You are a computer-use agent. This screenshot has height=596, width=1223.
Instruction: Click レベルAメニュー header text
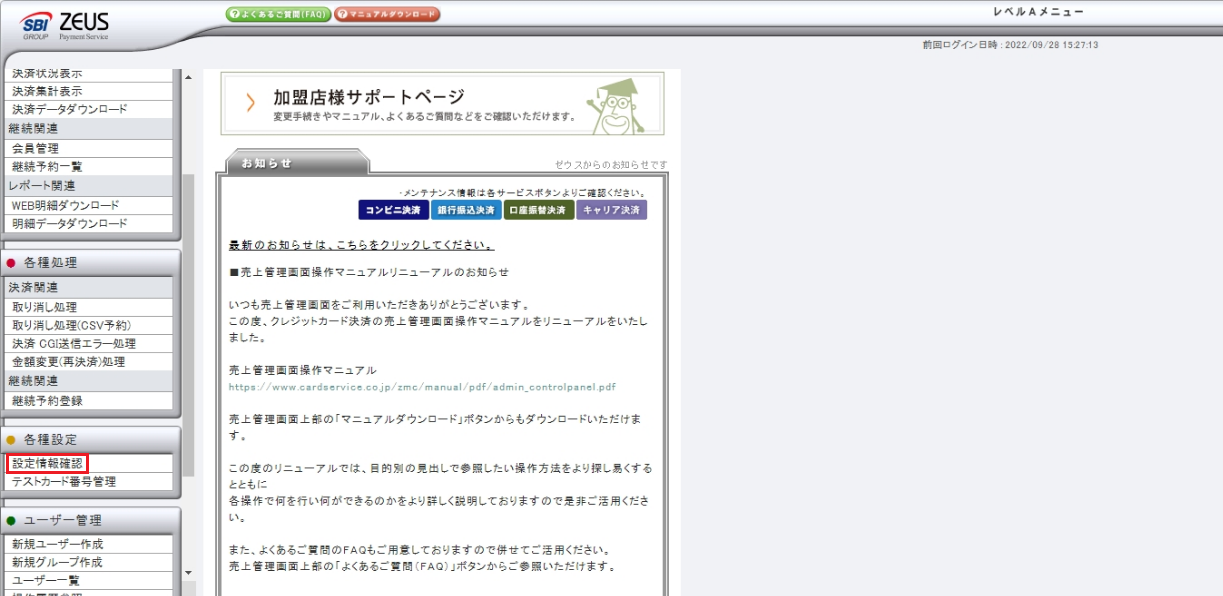(x=1037, y=12)
